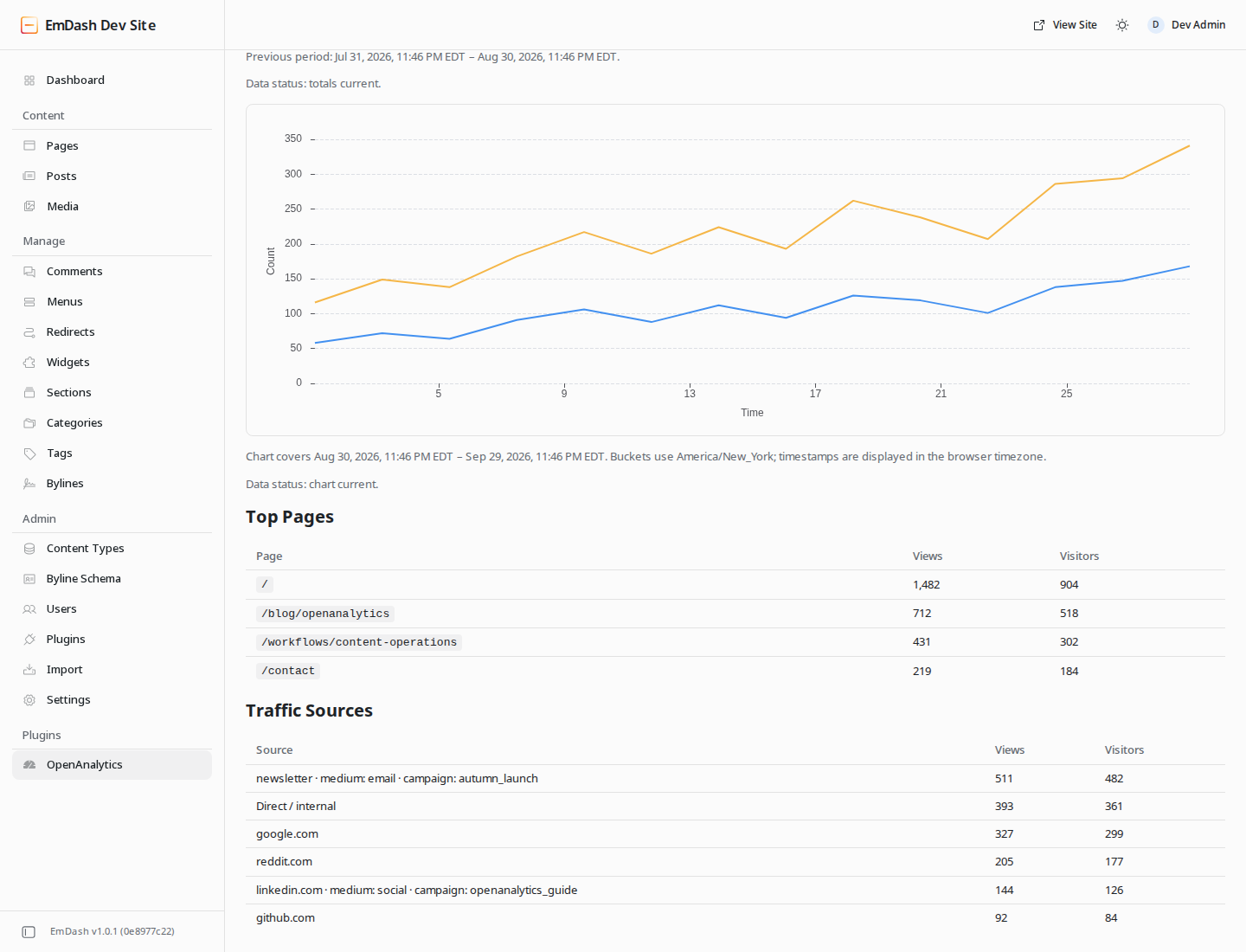Click the Traffic Sources heading
Image resolution: width=1246 pixels, height=952 pixels.
pyautogui.click(x=309, y=711)
